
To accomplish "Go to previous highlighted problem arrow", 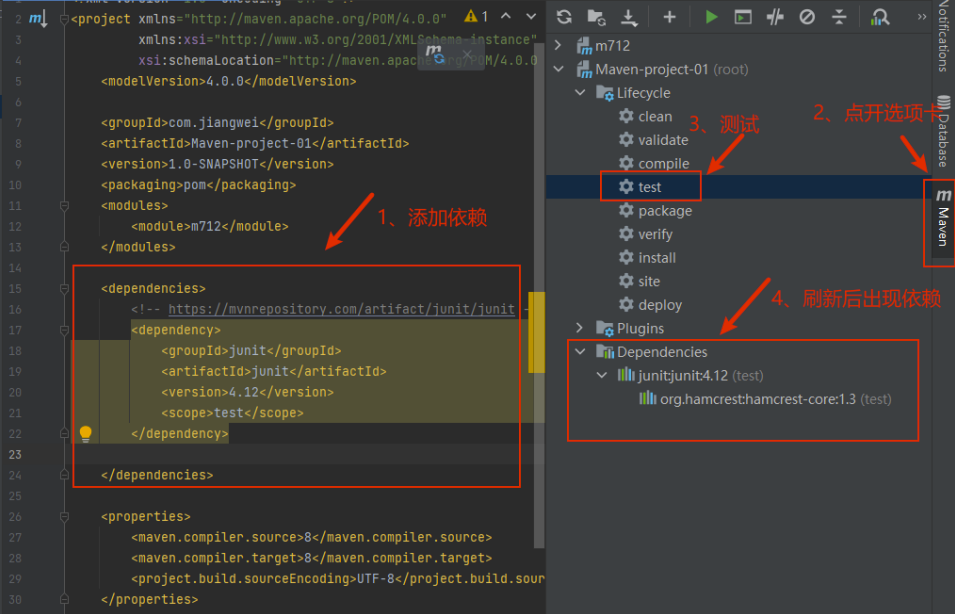I will 506,16.
